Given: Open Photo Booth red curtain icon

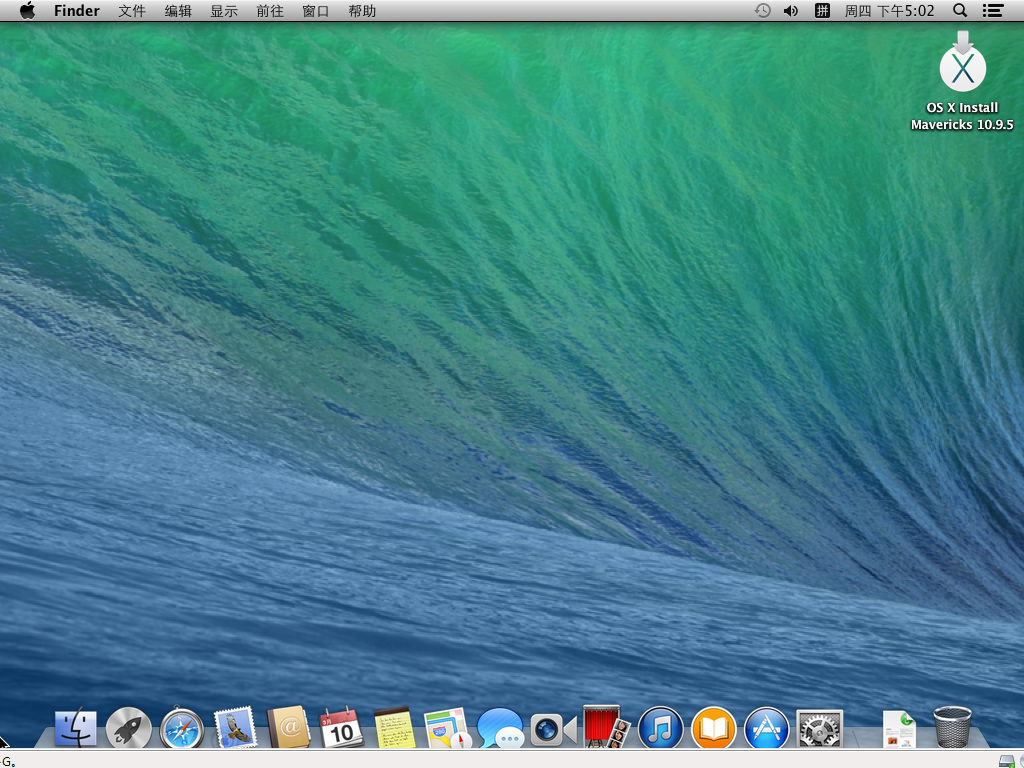Looking at the screenshot, I should coord(607,727).
